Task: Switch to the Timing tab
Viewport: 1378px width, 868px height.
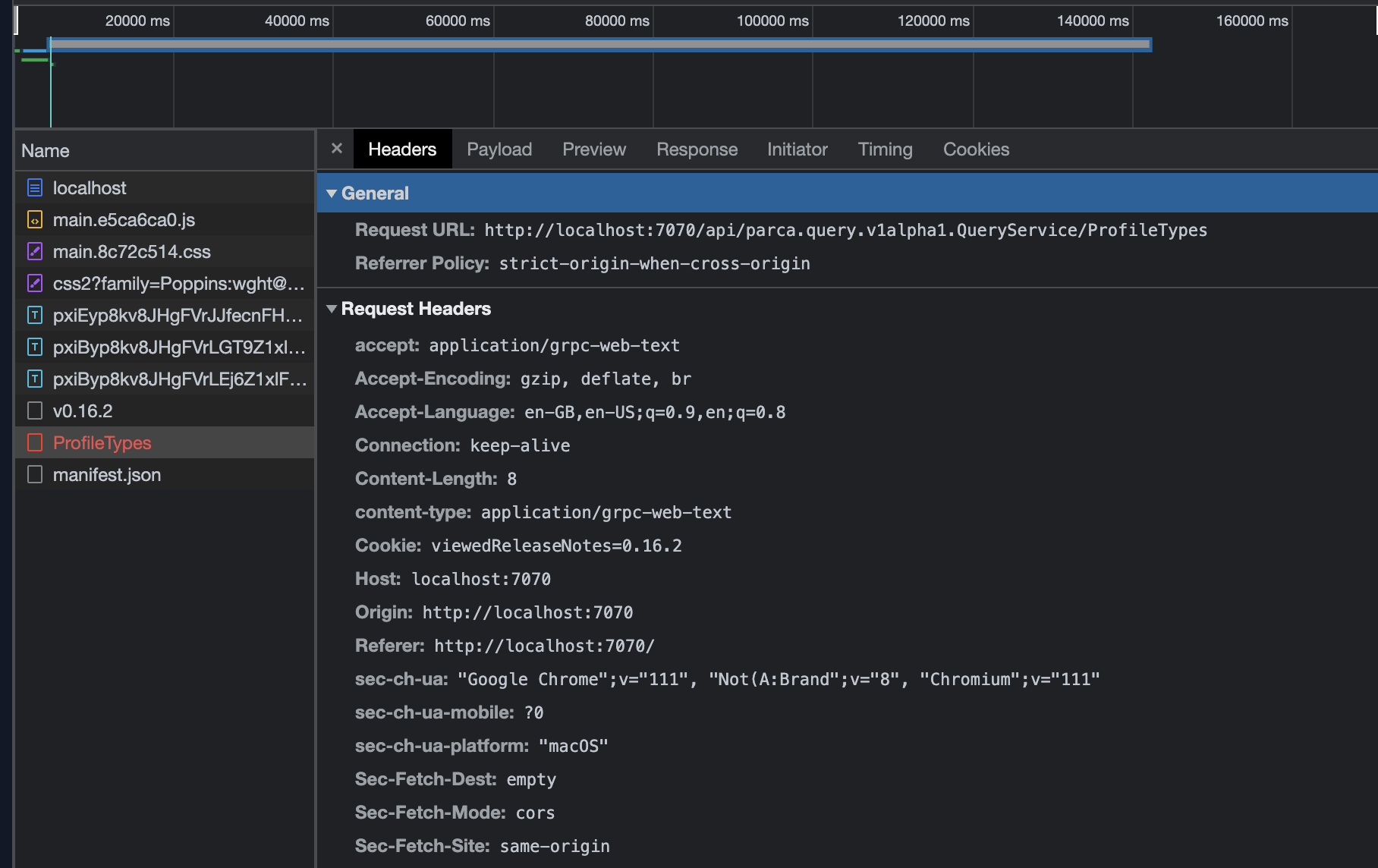Action: point(885,149)
